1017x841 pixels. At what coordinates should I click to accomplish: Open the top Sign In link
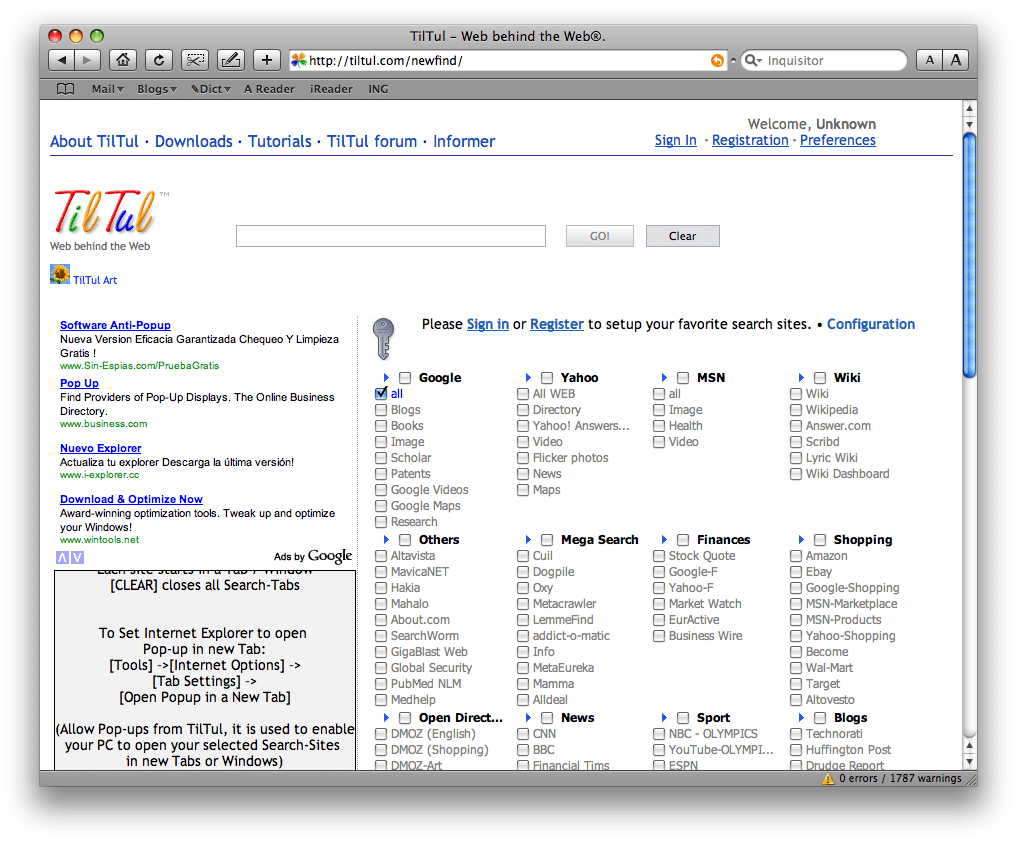click(675, 140)
